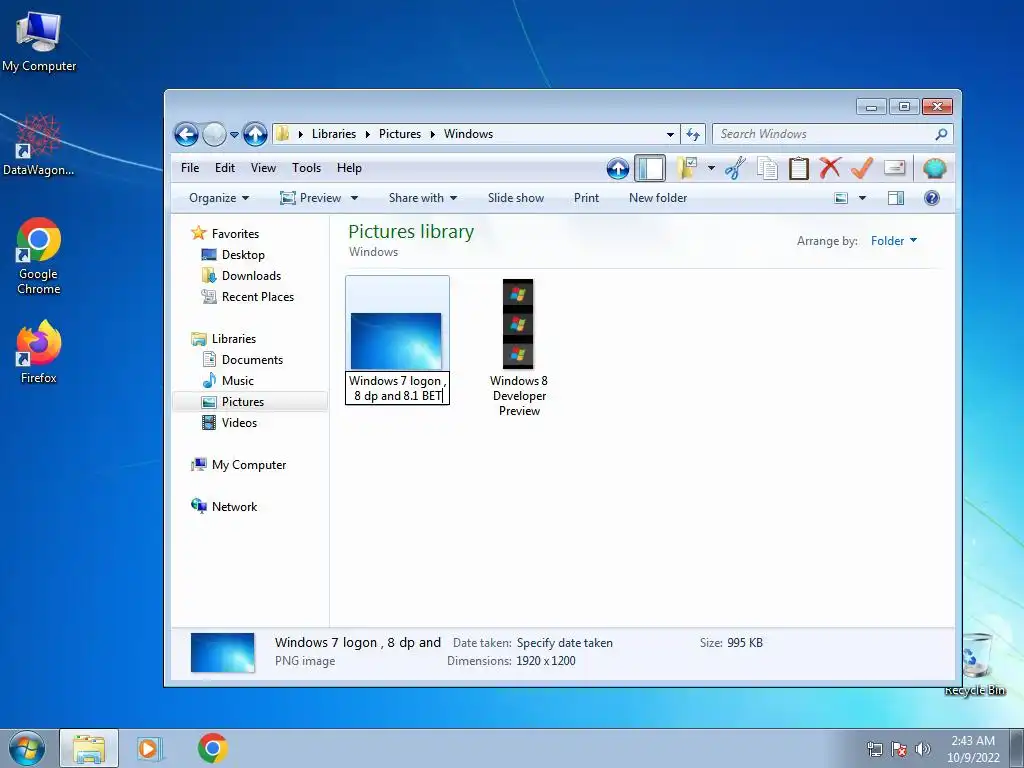
Task: Open the folder options toolbar dropdown arrow
Action: 711,168
